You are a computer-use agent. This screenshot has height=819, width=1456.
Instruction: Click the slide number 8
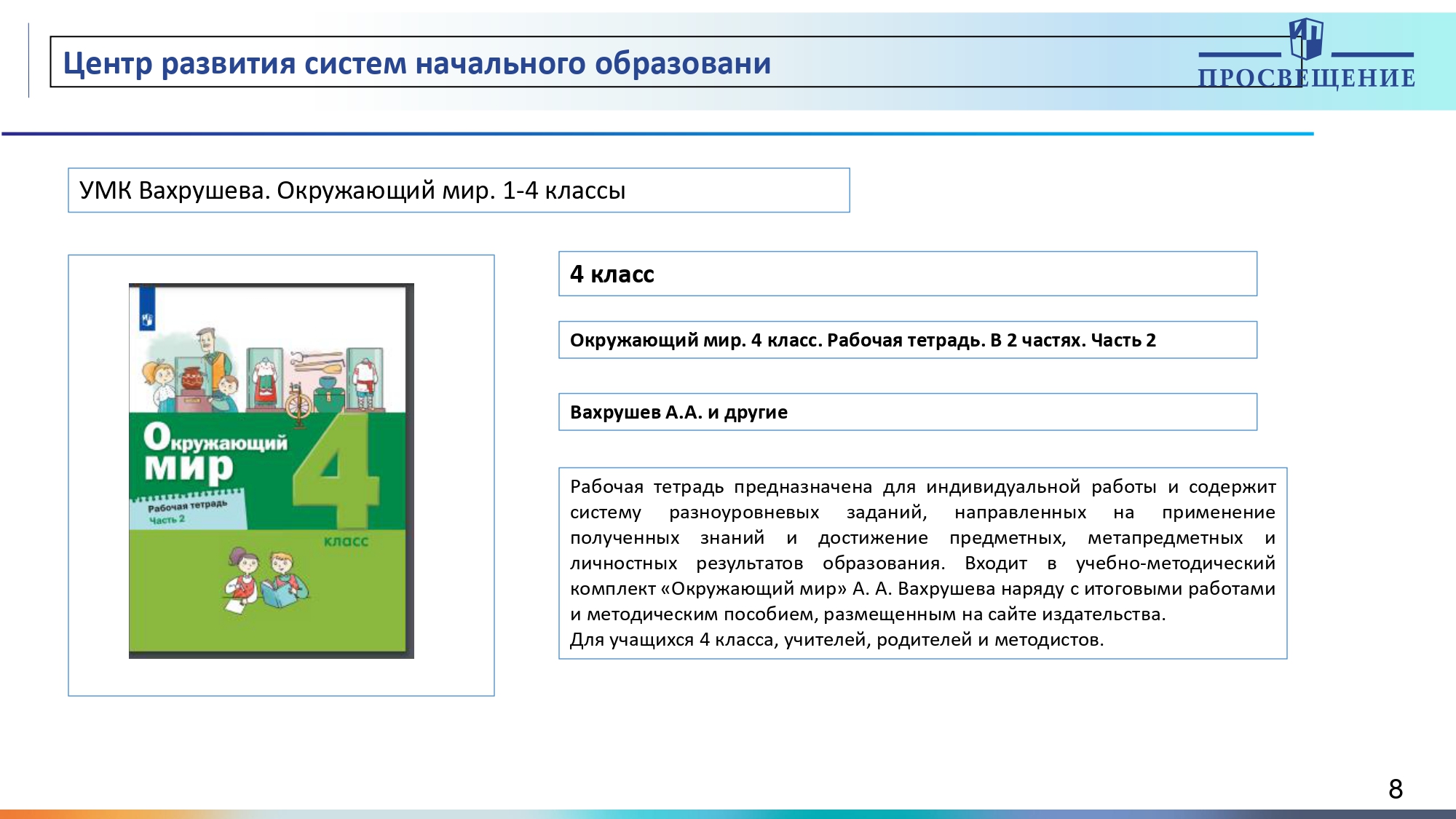point(1396,789)
